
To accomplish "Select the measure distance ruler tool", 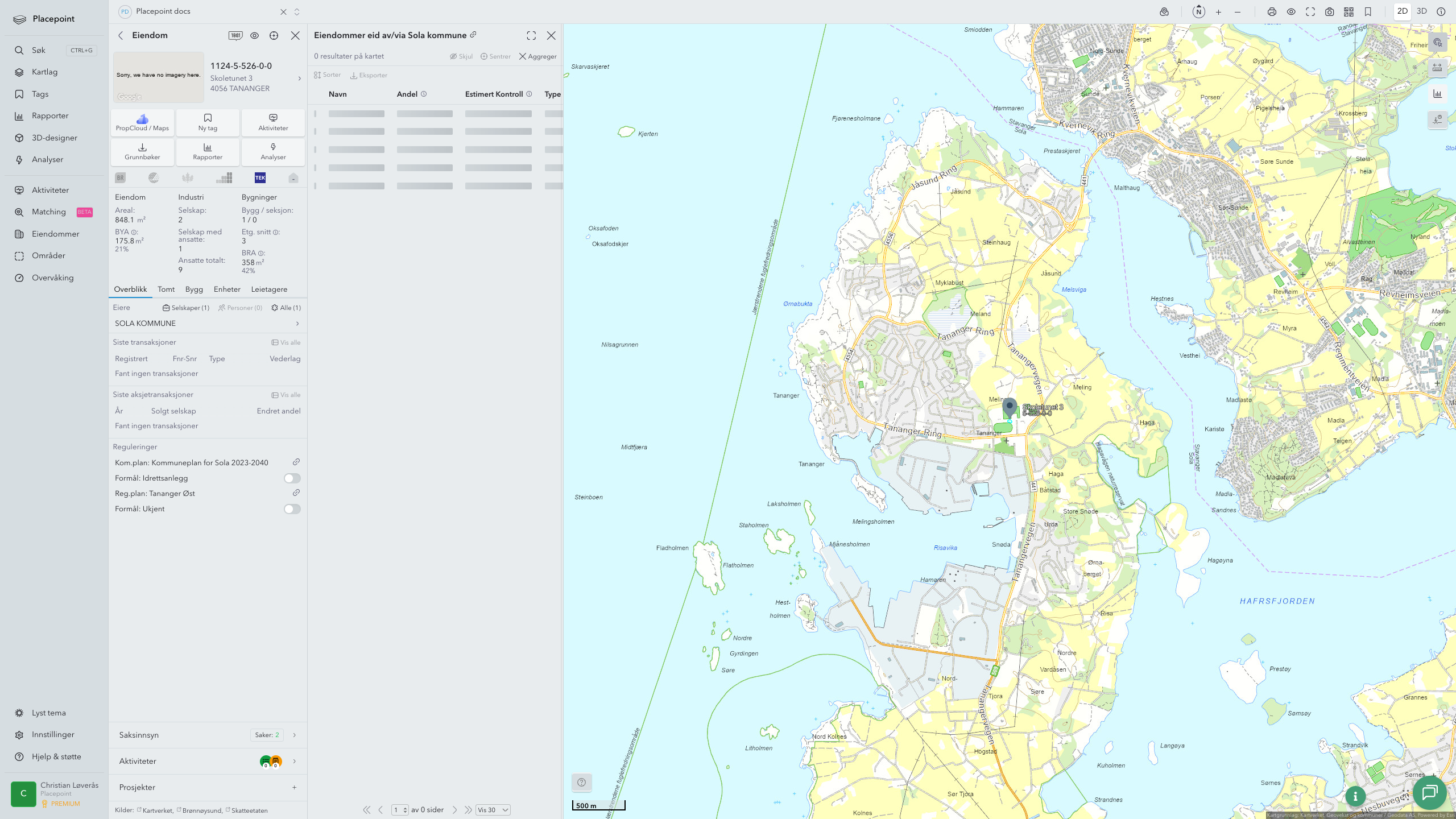I will (1438, 68).
